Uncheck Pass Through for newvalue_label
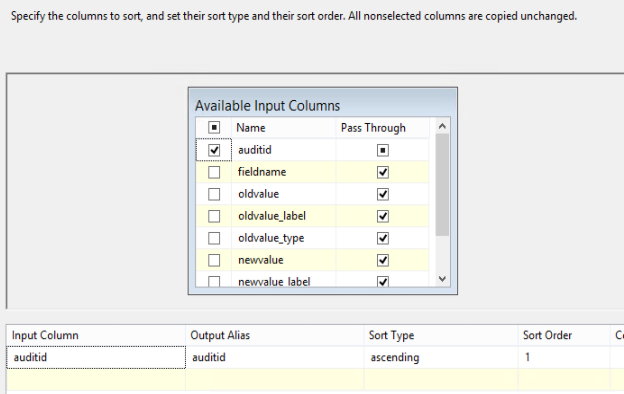This screenshot has width=624, height=394. [383, 281]
